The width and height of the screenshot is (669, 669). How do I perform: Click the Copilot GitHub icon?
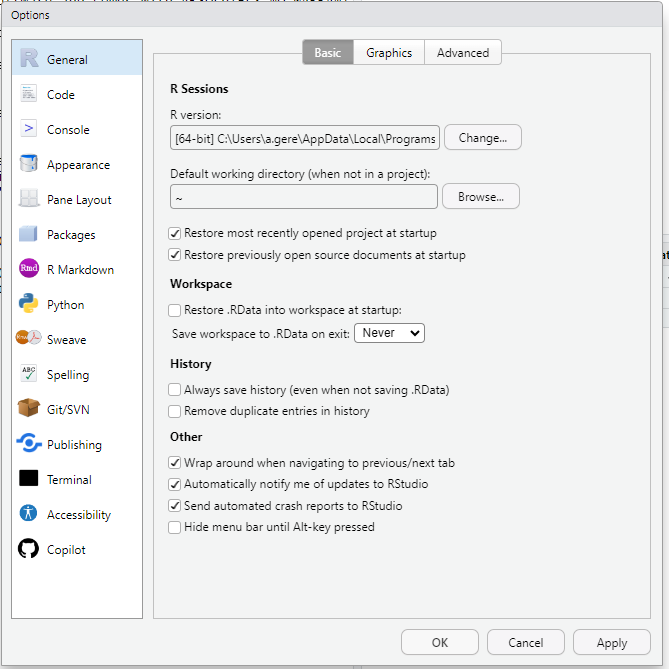29,550
